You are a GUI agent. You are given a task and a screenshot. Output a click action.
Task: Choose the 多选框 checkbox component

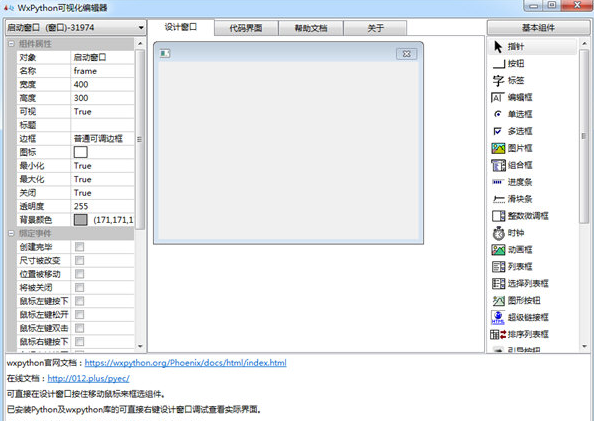point(512,131)
